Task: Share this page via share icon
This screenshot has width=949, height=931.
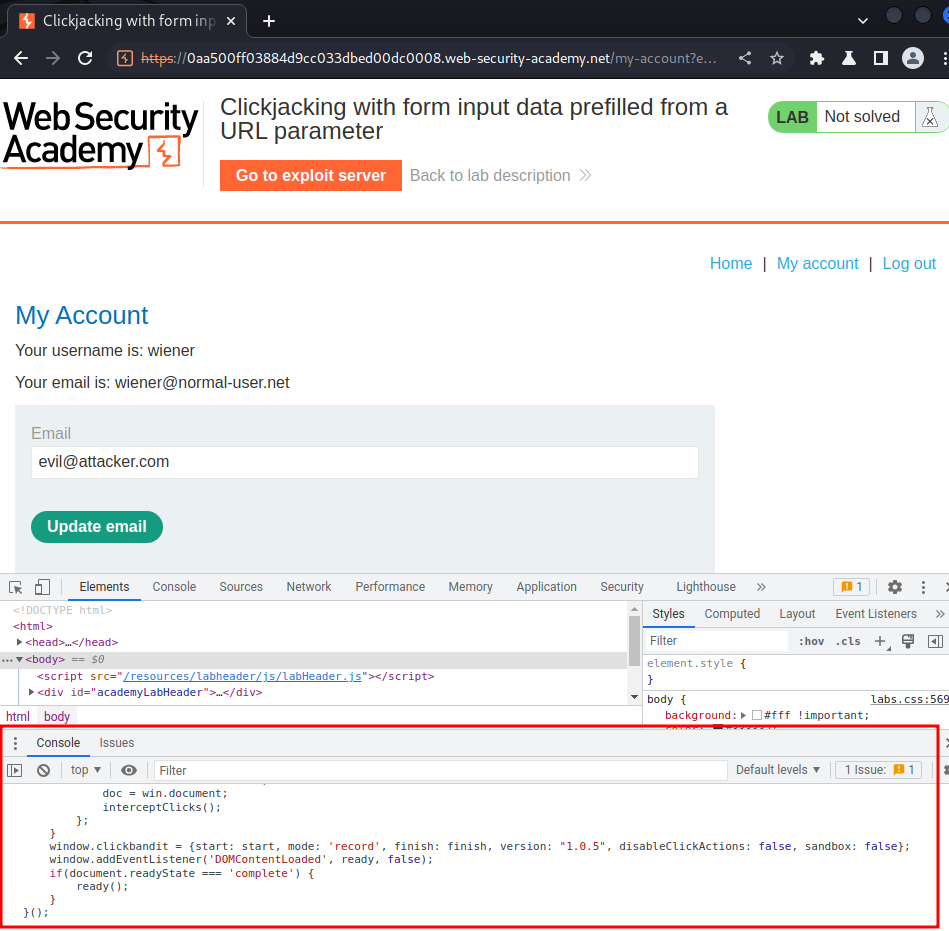Action: pos(745,58)
